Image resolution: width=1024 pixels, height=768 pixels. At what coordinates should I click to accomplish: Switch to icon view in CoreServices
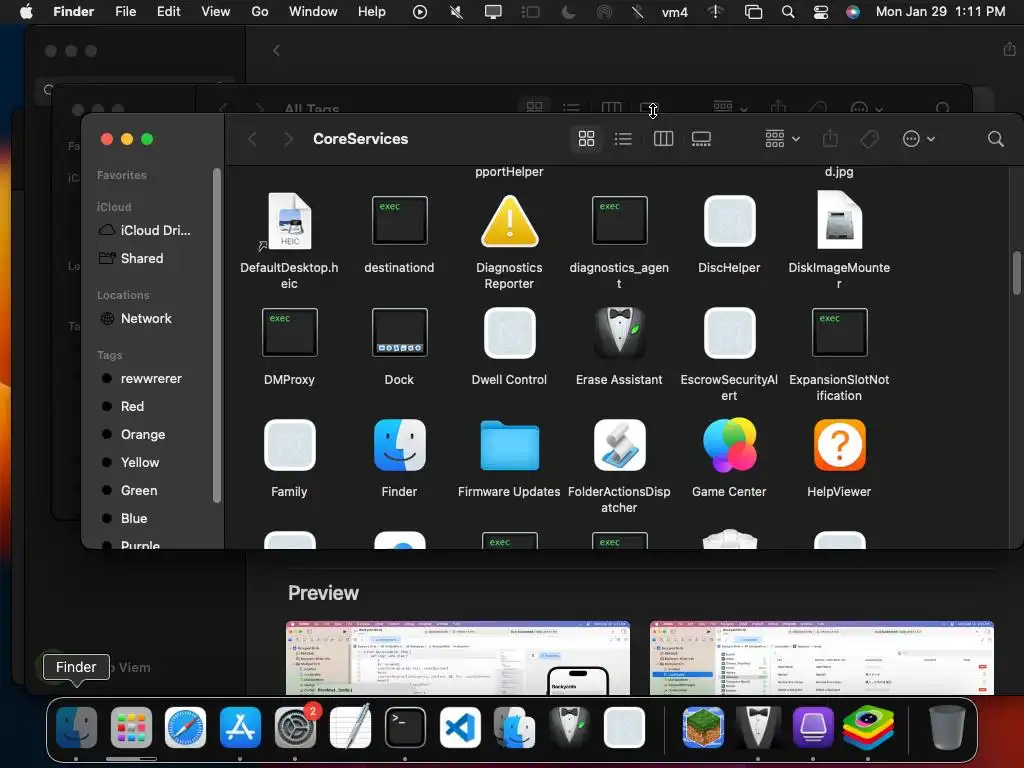pos(586,138)
